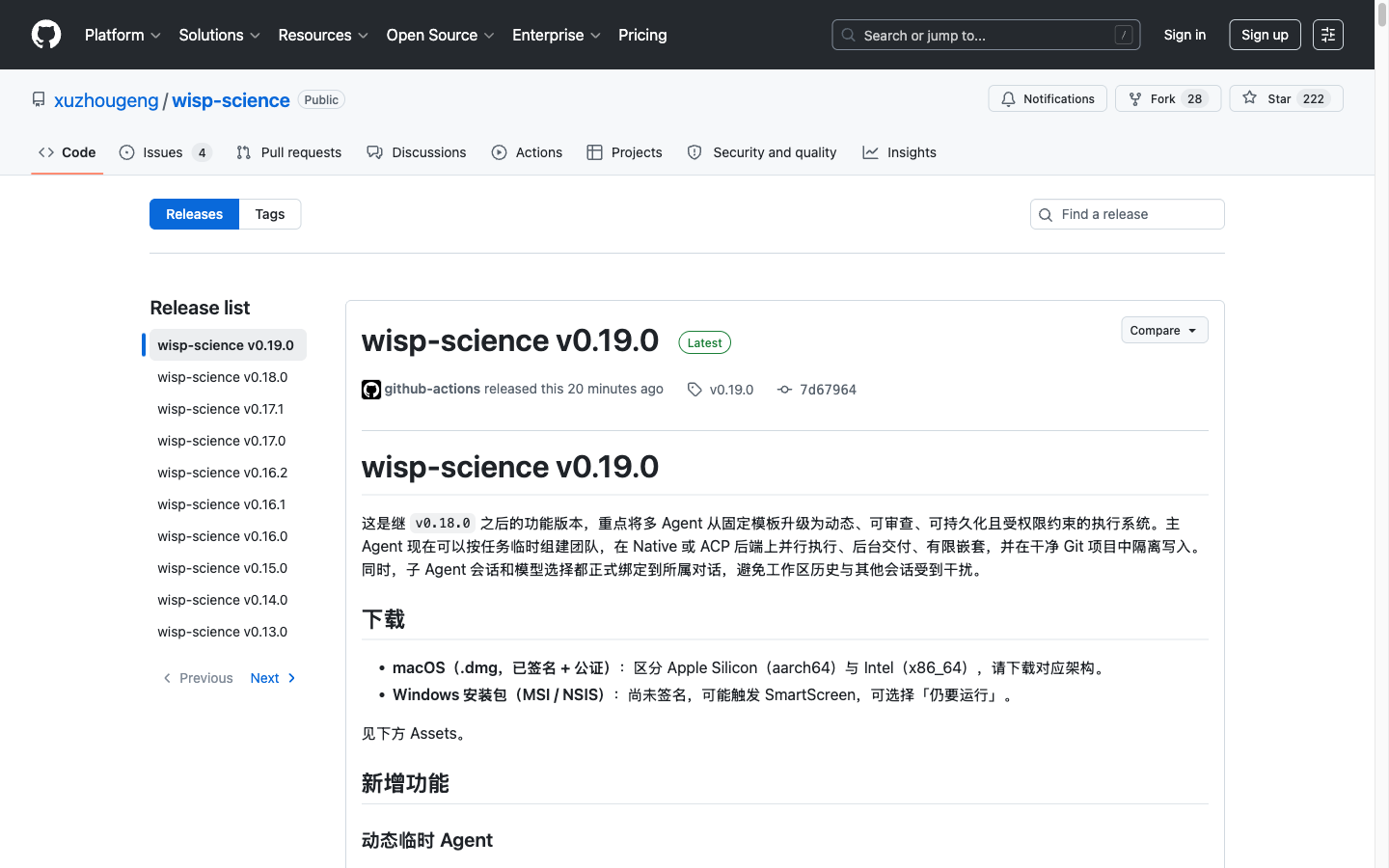The image size is (1389, 868).
Task: Switch to the Issues tab
Action: [x=165, y=152]
